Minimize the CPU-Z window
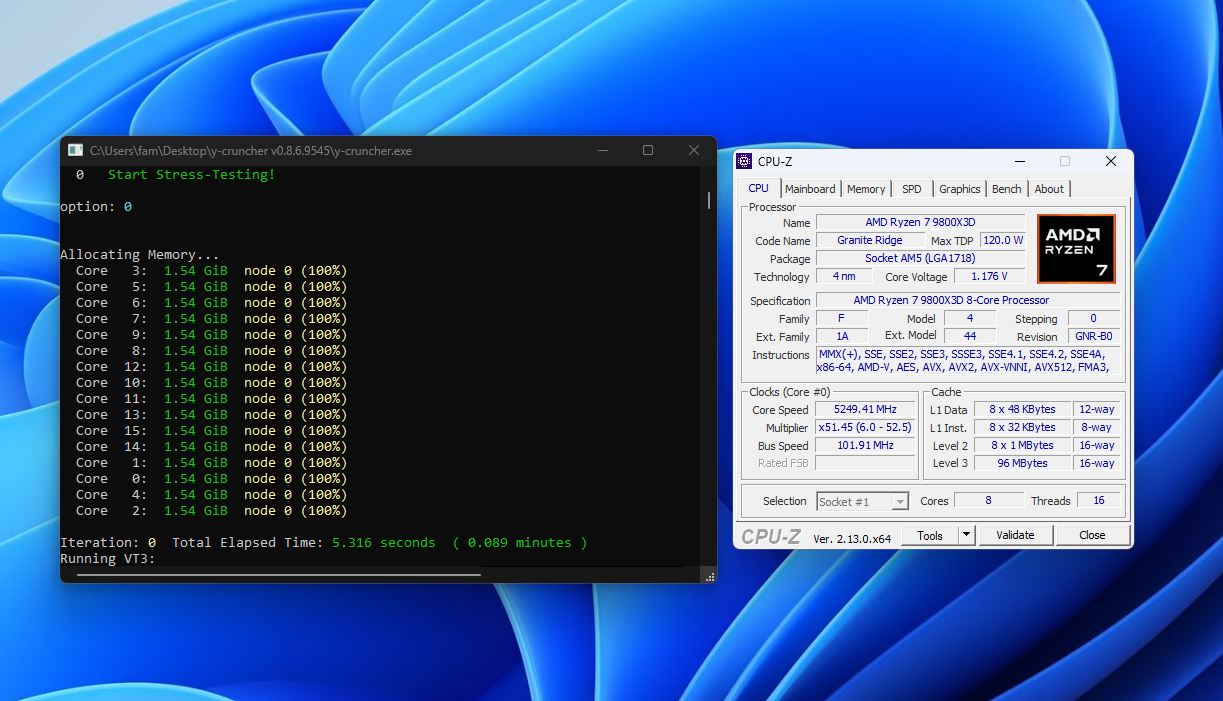Screen dimensions: 1223x701 pos(1019,161)
